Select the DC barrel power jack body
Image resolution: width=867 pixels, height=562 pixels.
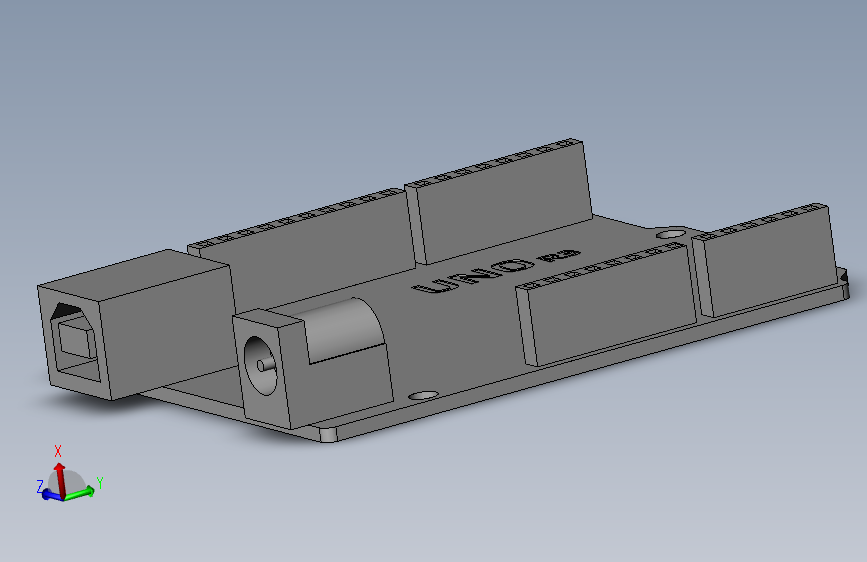pyautogui.click(x=312, y=362)
